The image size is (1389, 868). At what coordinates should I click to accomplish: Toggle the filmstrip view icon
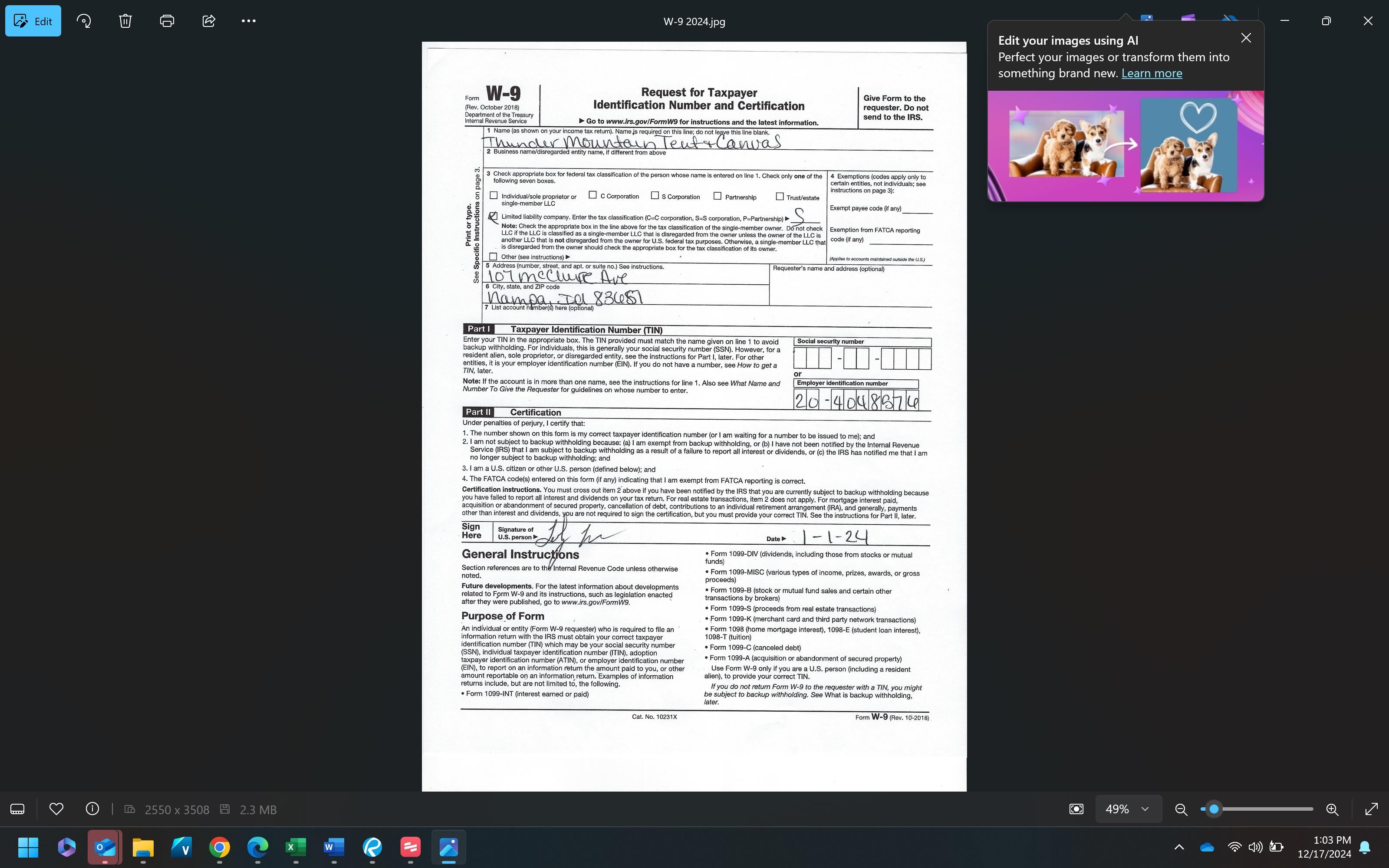17,809
